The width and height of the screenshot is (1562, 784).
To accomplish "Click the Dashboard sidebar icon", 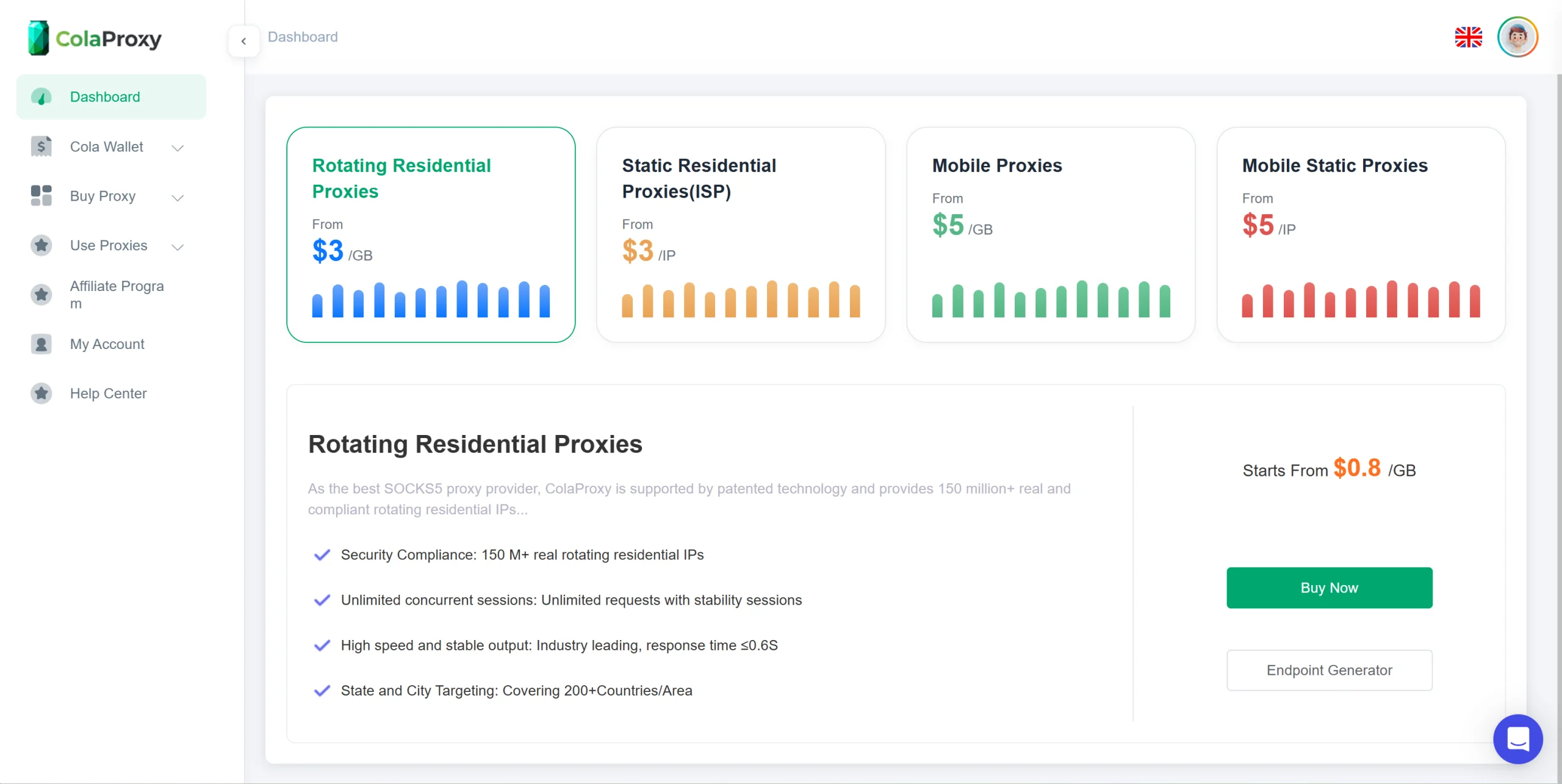I will pos(41,97).
